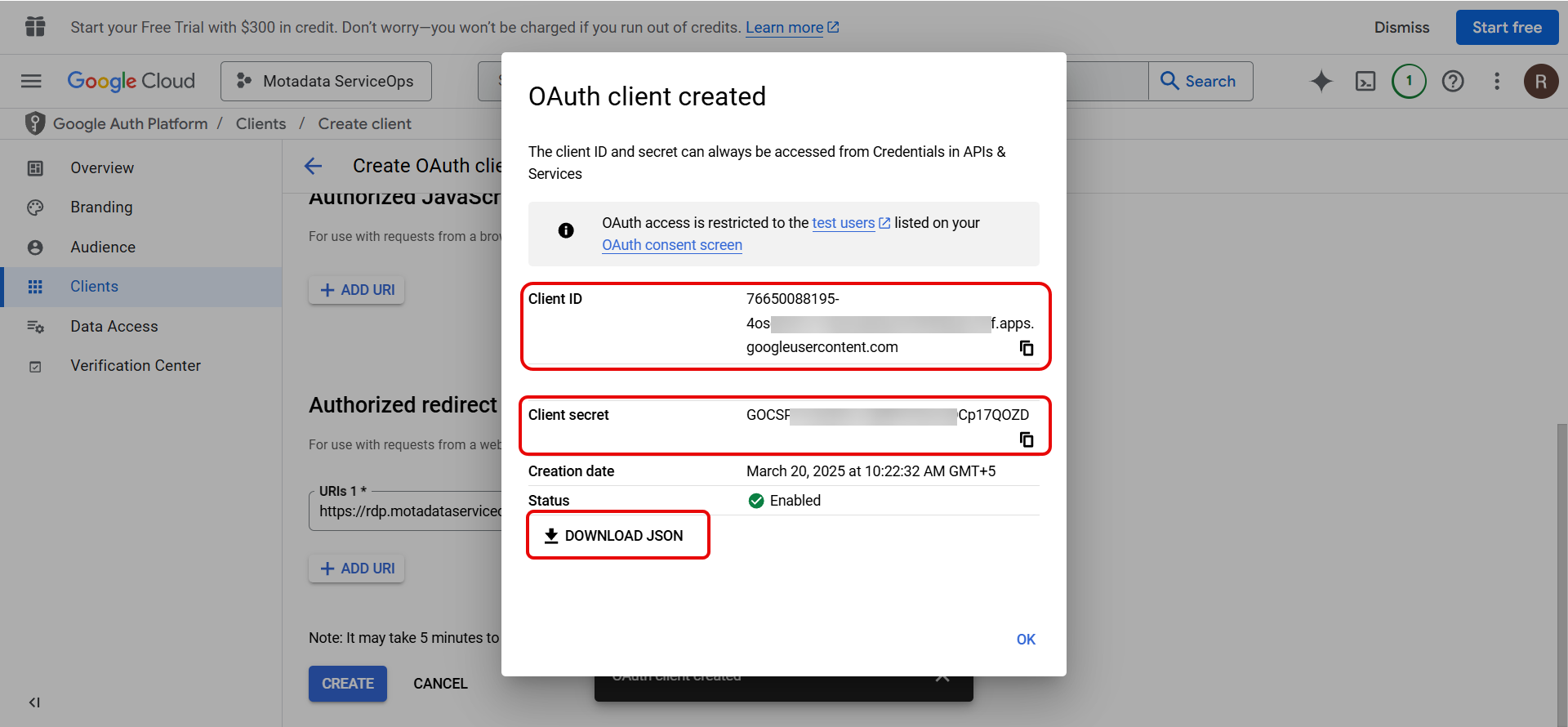Activate Cloud Shell terminal icon
This screenshot has width=1568, height=727.
point(1365,81)
